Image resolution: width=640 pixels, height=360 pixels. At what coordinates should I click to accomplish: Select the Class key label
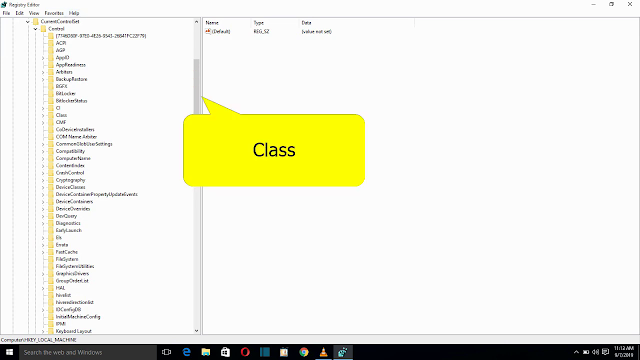pyautogui.click(x=61, y=115)
